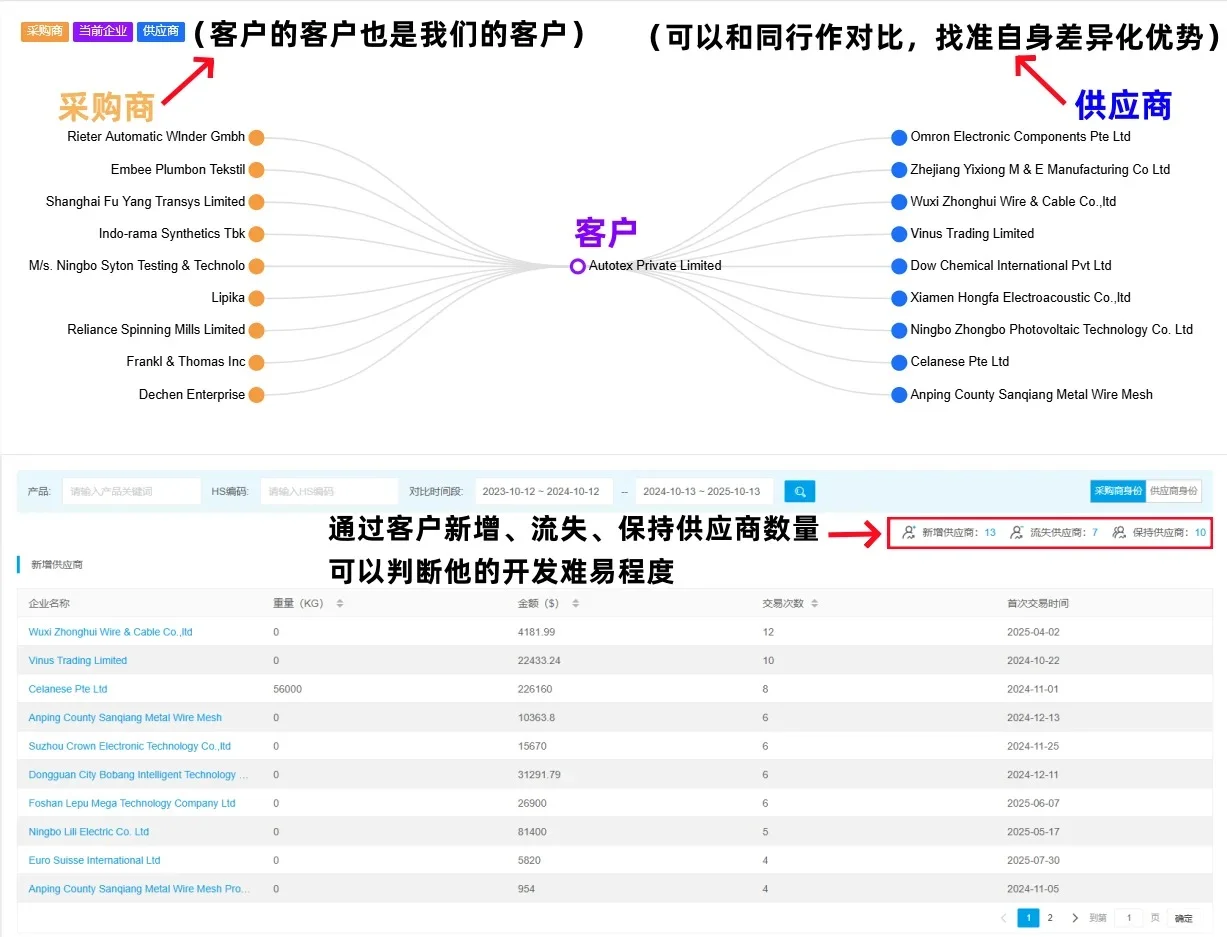Click the orange node for Embee Plumbon Tekstil

point(256,170)
